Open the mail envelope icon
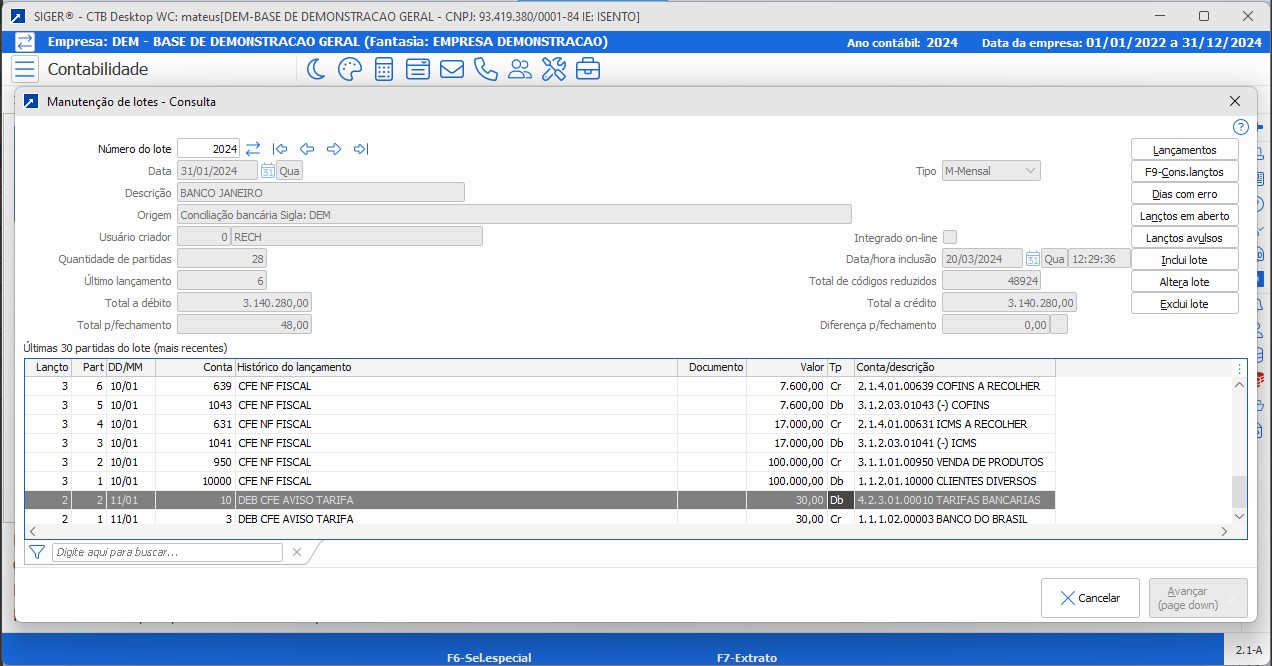Image resolution: width=1272 pixels, height=666 pixels. [452, 69]
